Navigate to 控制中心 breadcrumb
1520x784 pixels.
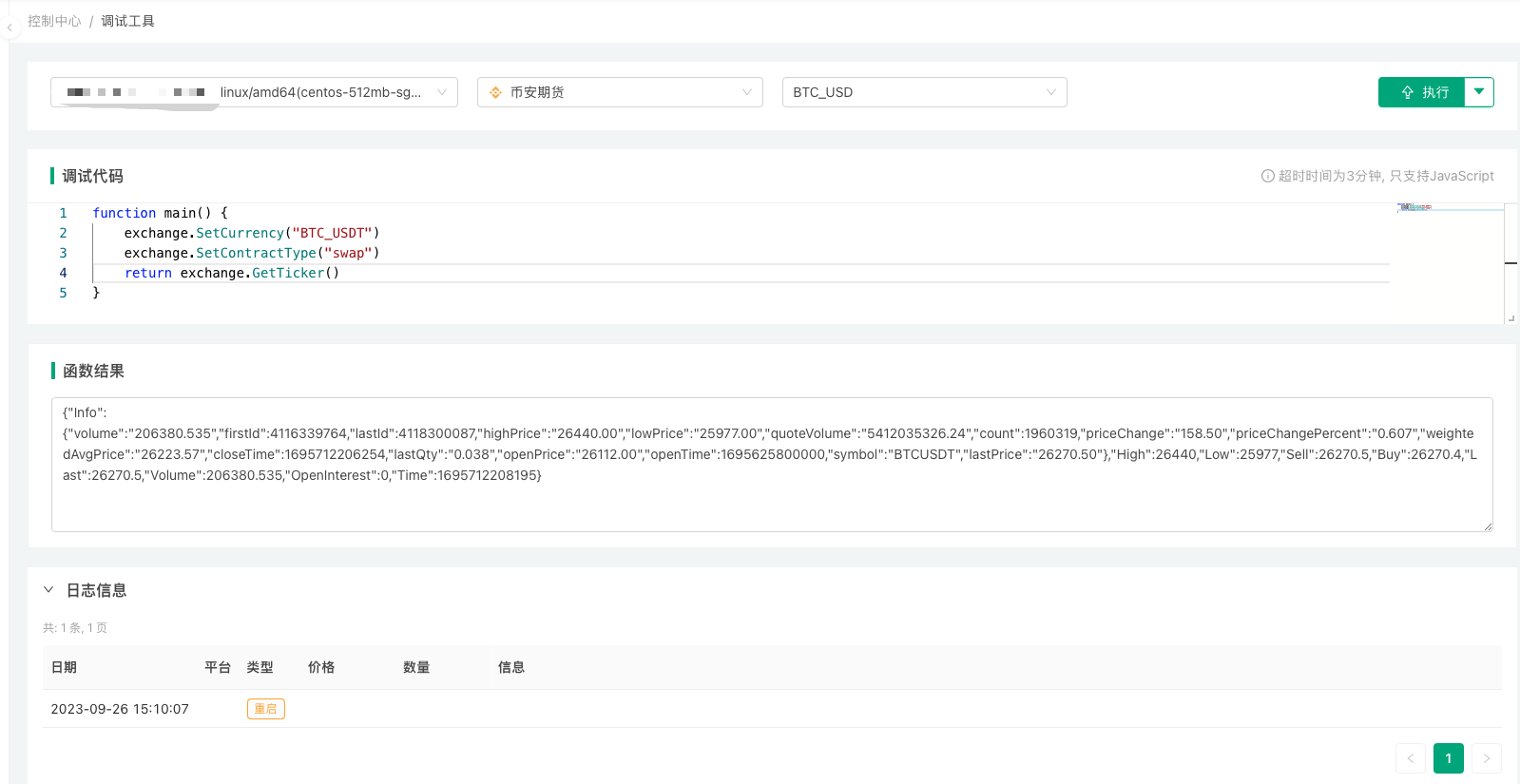54,21
